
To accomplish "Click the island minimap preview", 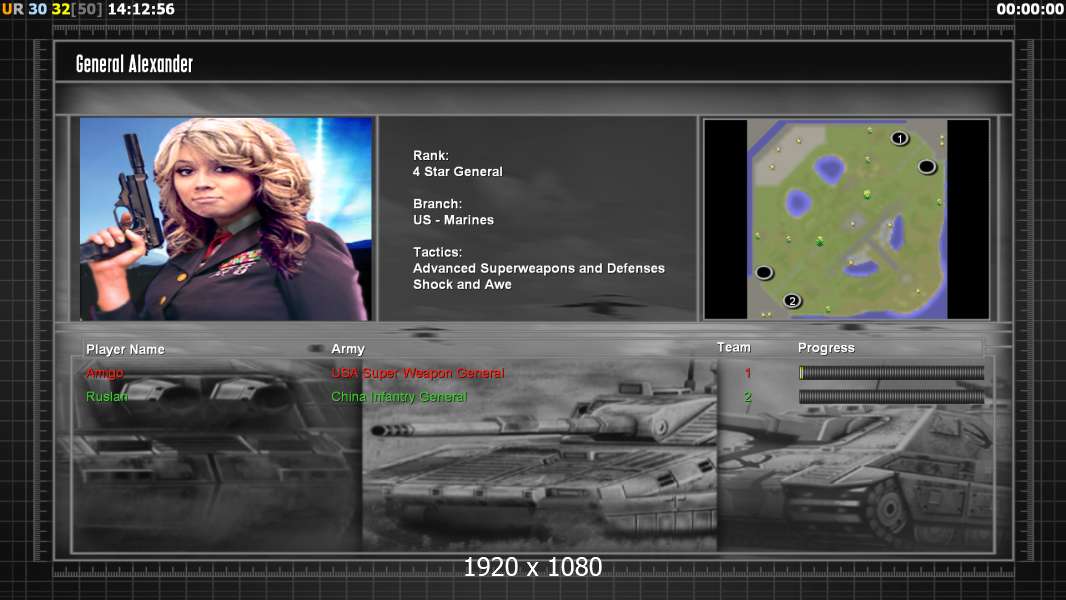I will pyautogui.click(x=846, y=219).
